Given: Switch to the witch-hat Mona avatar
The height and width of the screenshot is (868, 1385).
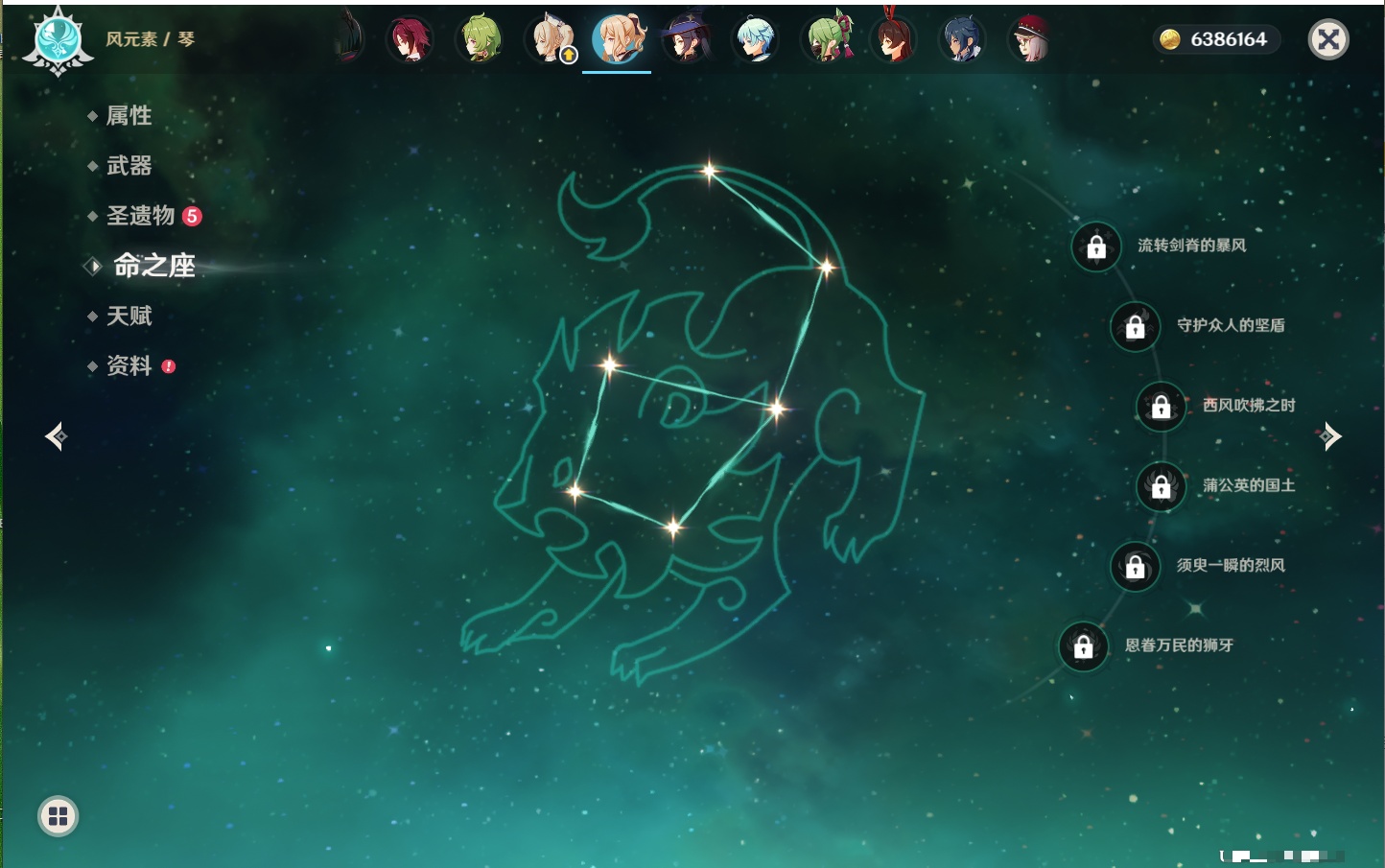Looking at the screenshot, I should (687, 39).
